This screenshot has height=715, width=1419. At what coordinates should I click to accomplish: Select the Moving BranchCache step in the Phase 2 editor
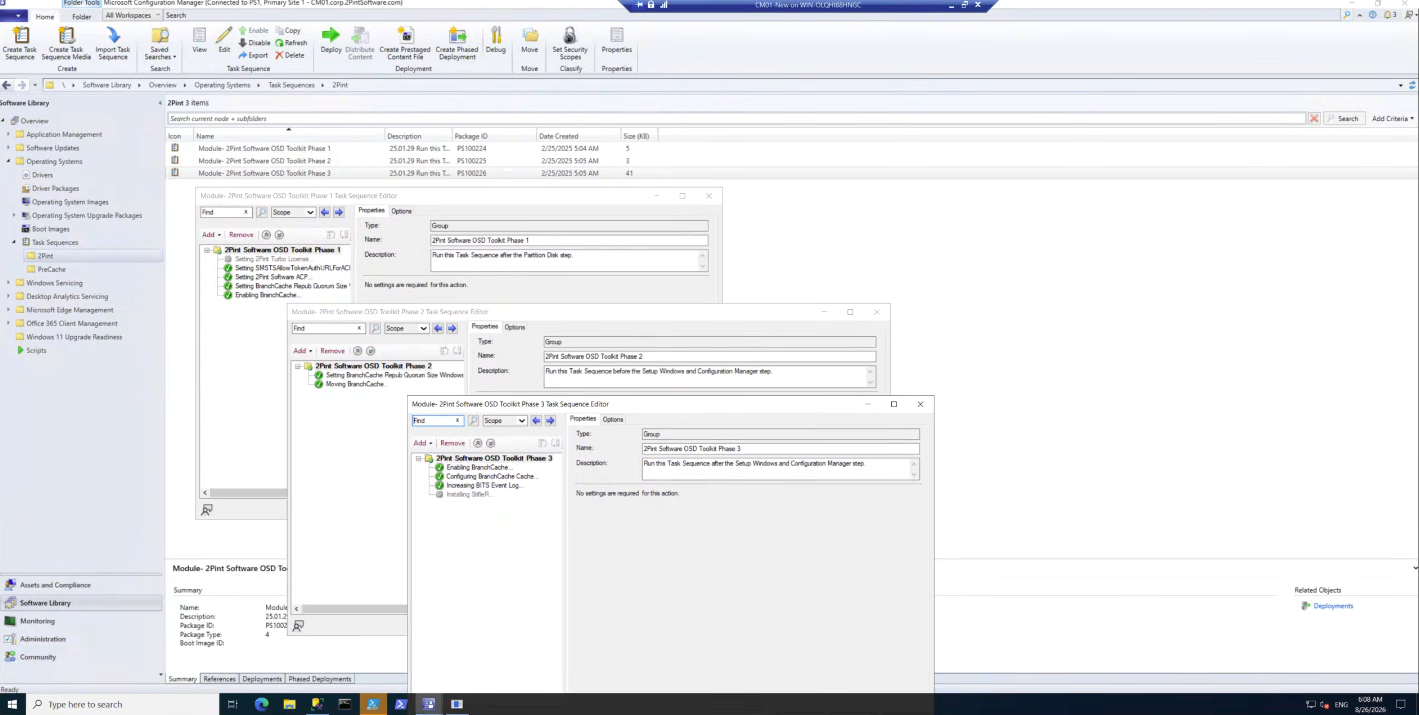(355, 384)
